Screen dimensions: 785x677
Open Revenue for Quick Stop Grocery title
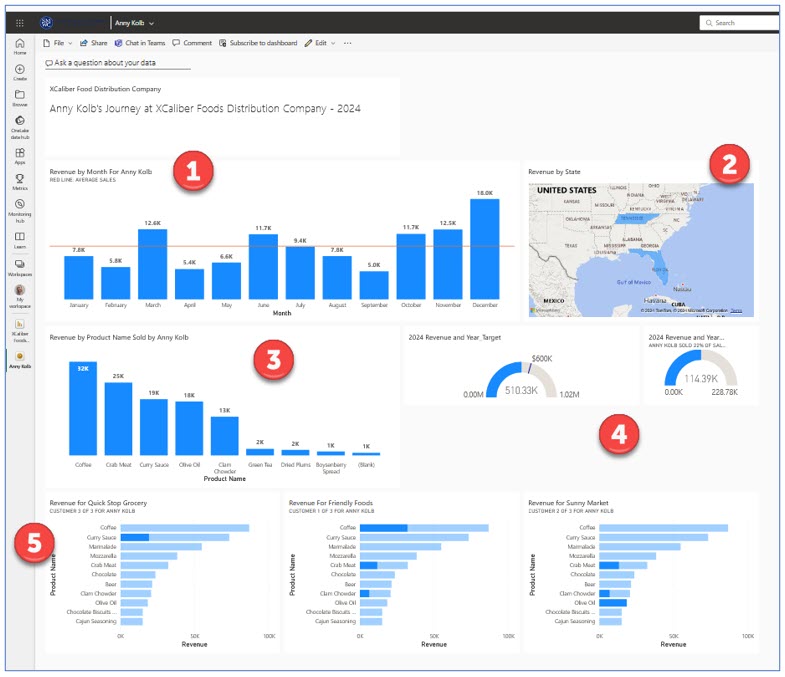[x=98, y=503]
